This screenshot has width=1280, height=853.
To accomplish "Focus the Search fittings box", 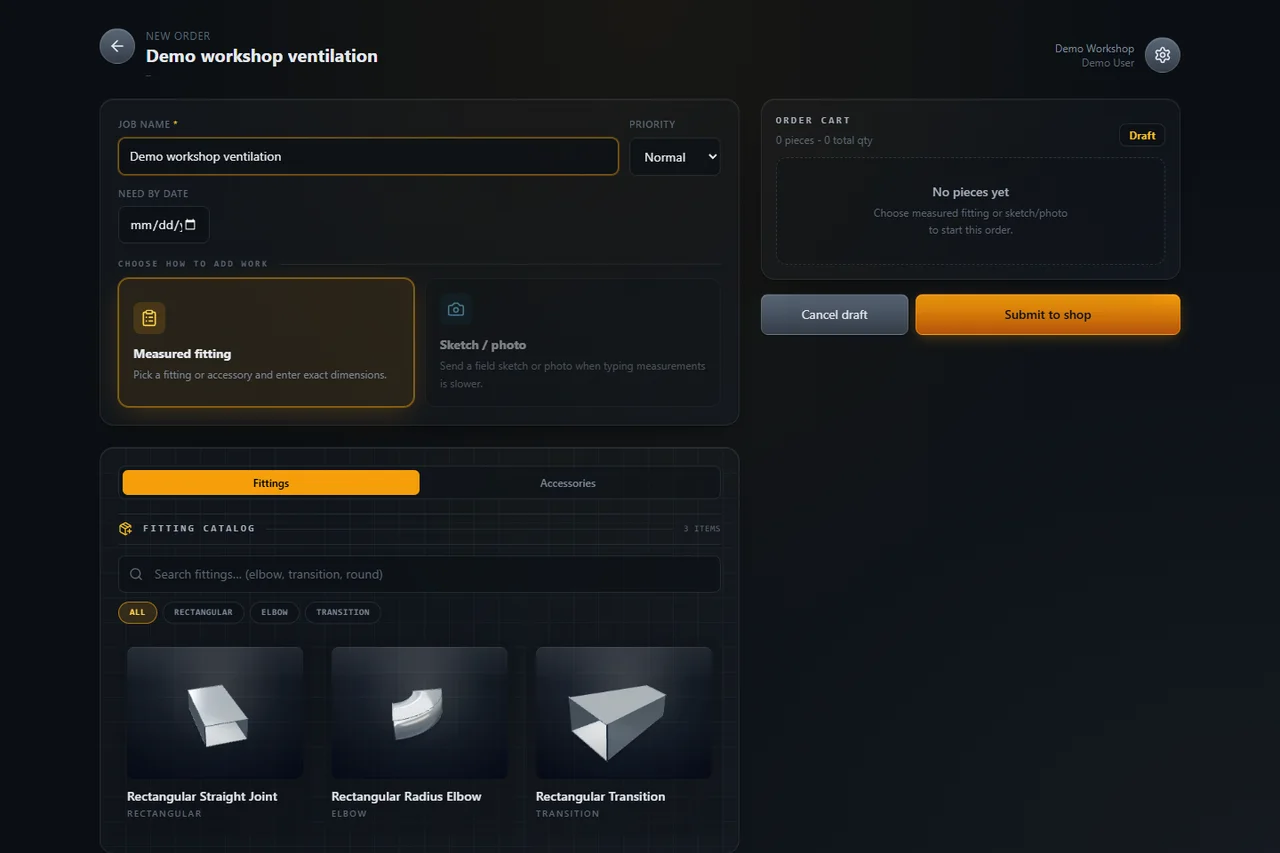I will (419, 574).
